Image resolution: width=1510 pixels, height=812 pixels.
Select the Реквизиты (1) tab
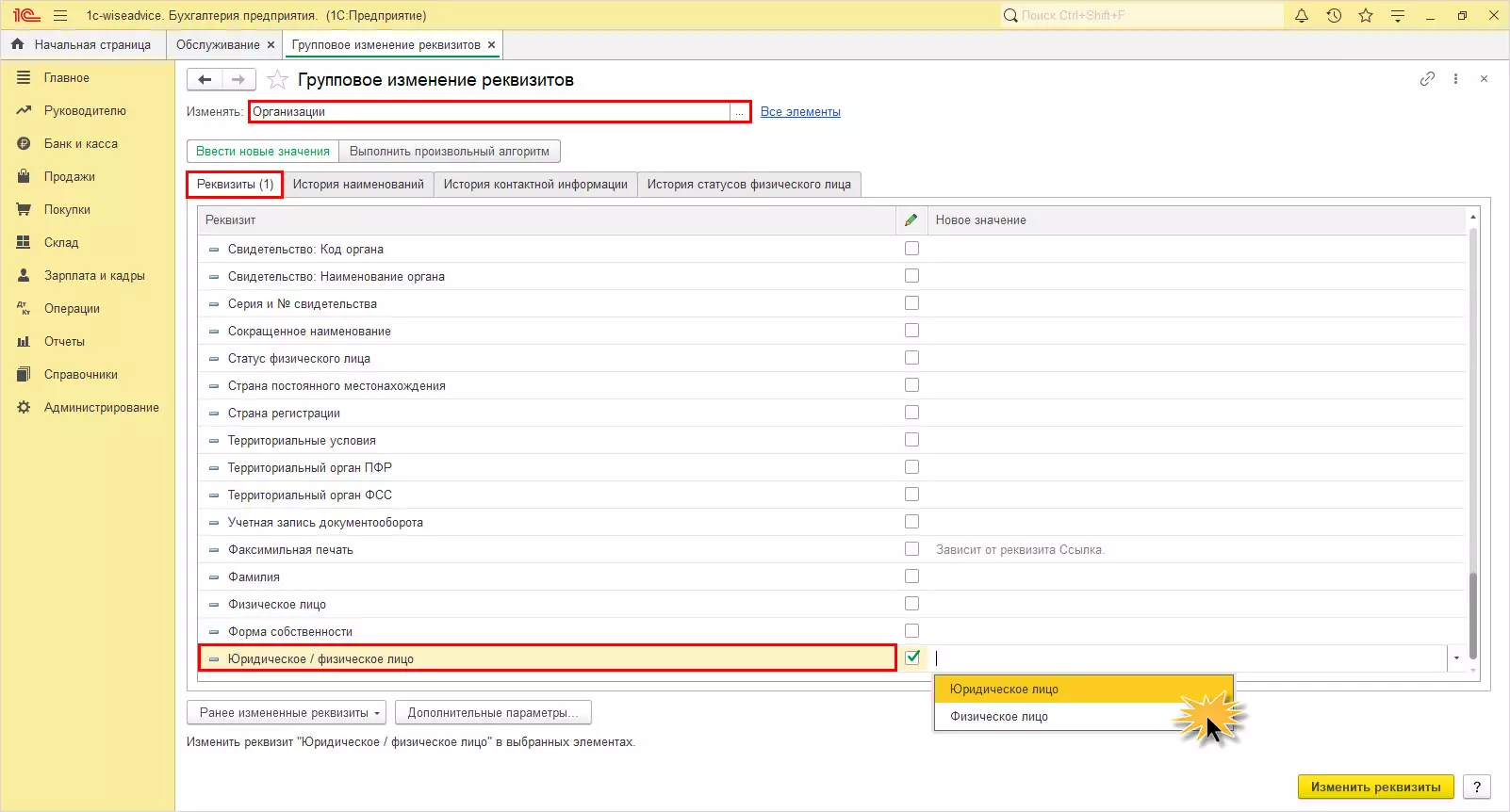pyautogui.click(x=235, y=185)
